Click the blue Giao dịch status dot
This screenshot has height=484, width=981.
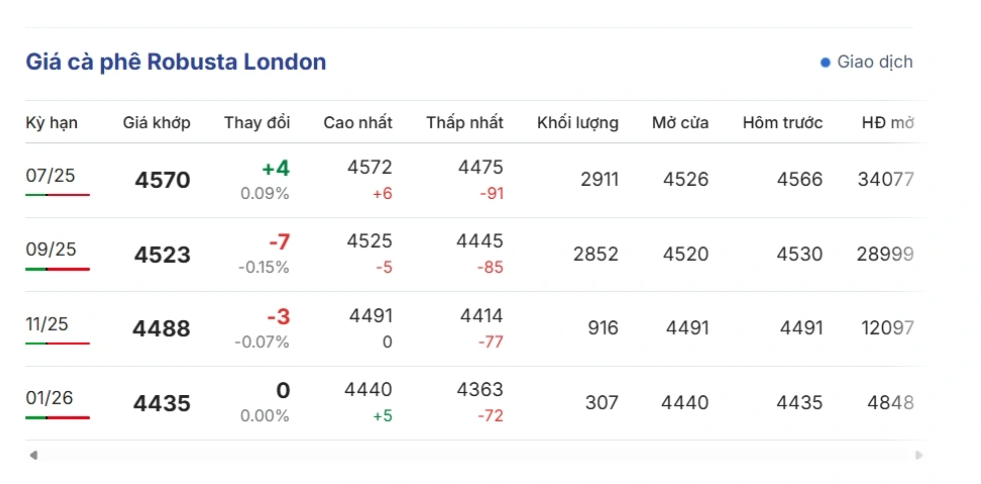click(825, 62)
